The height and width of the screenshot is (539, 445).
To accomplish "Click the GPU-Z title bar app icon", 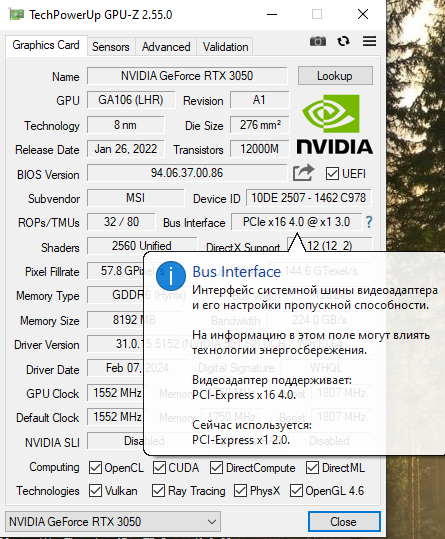I will coord(16,14).
